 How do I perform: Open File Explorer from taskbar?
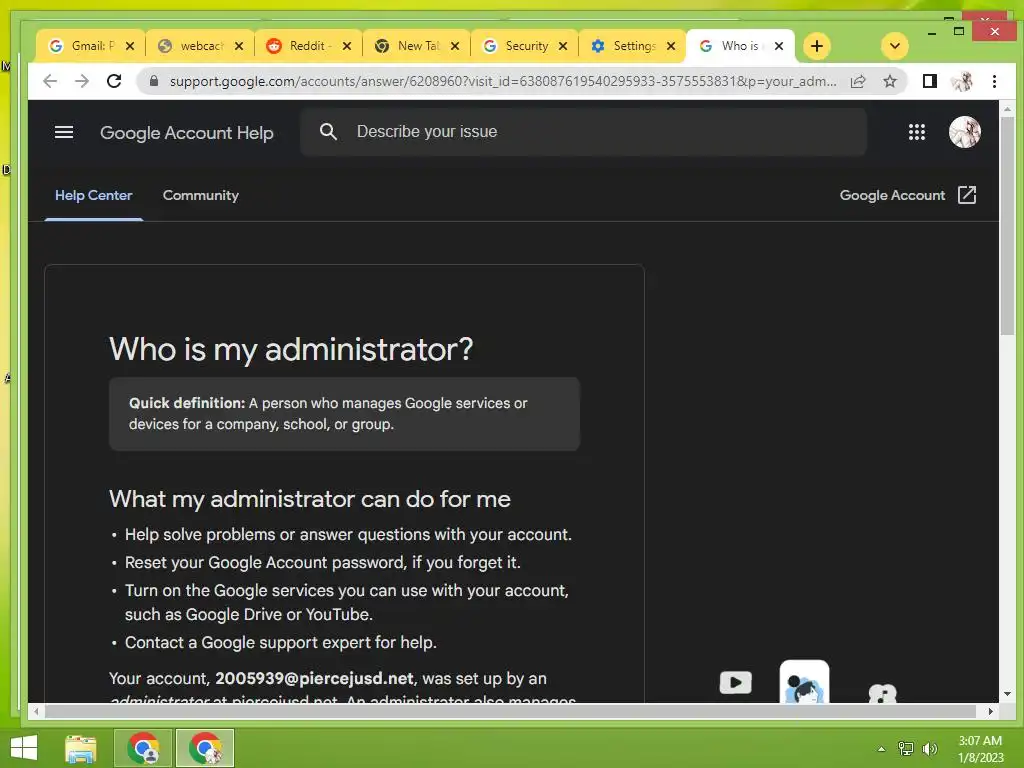[81, 748]
